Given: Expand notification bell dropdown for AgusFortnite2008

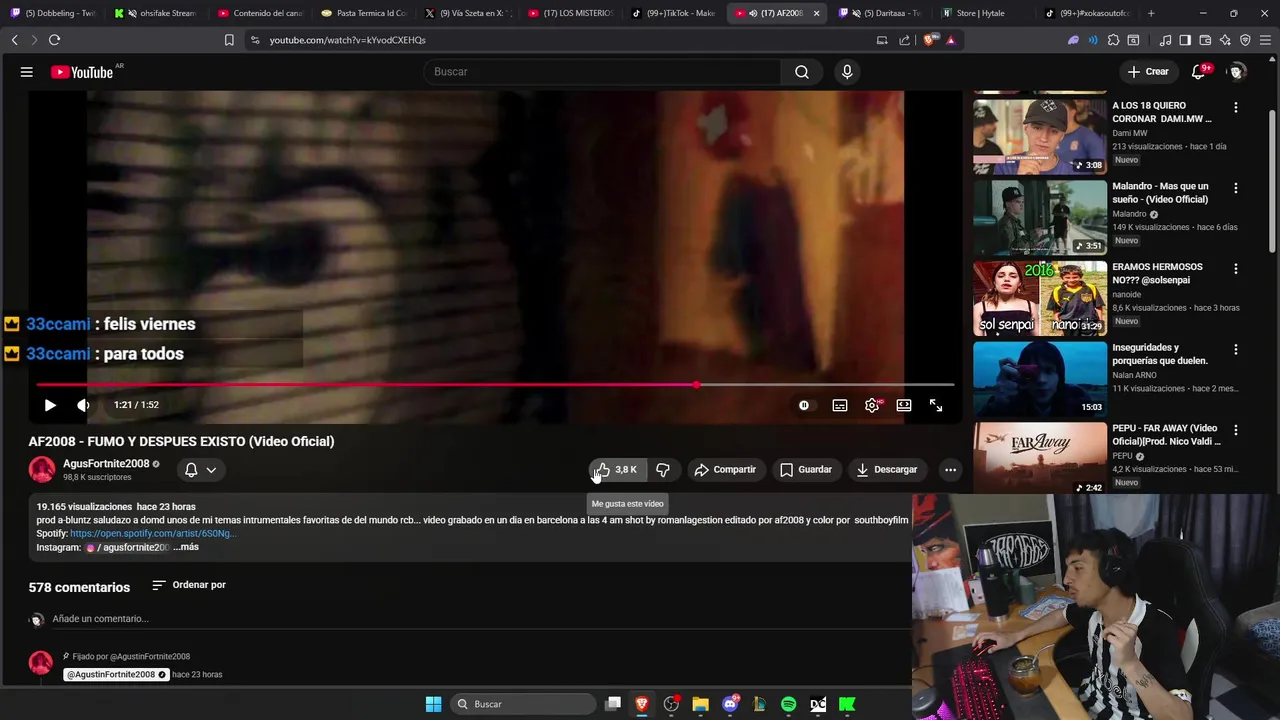Looking at the screenshot, I should click(200, 470).
